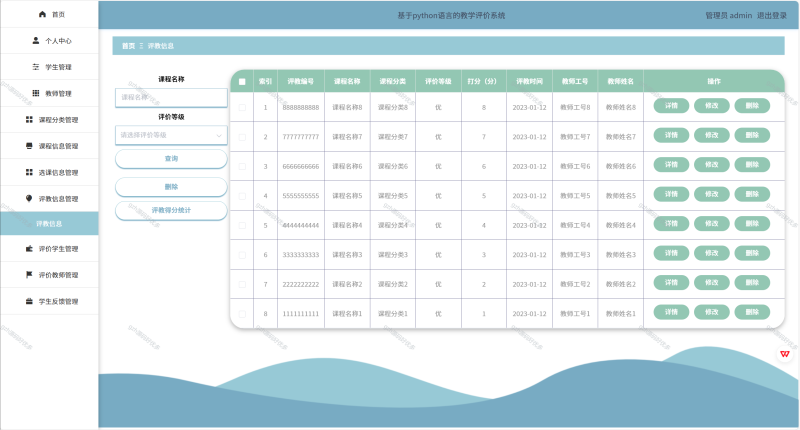Focus the 课程名称 input field

pyautogui.click(x=171, y=97)
